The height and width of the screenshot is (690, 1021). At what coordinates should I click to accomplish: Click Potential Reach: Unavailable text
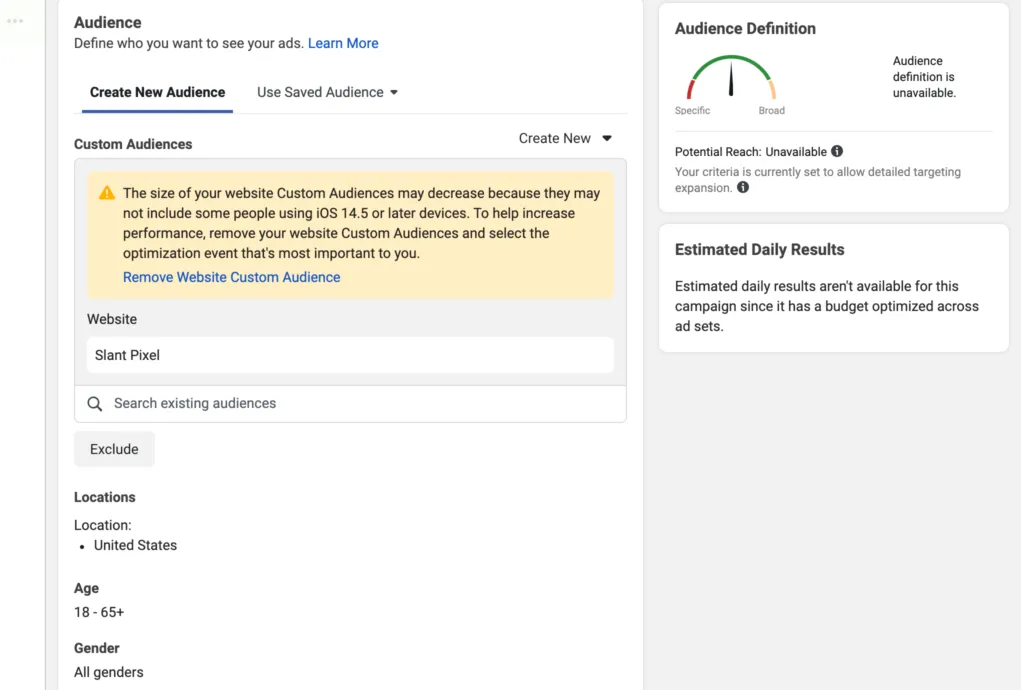click(x=751, y=152)
